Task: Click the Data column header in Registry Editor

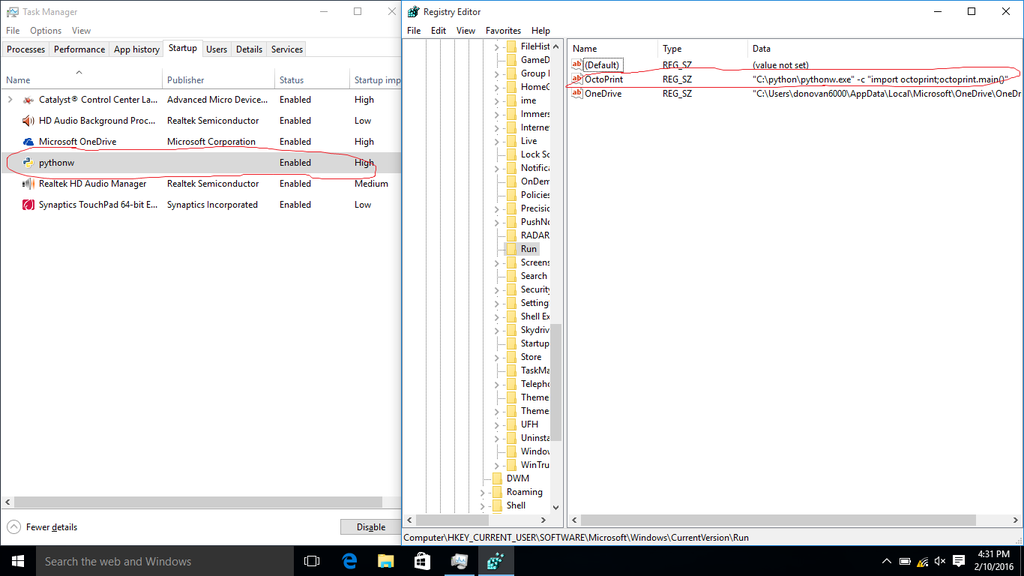Action: (884, 48)
